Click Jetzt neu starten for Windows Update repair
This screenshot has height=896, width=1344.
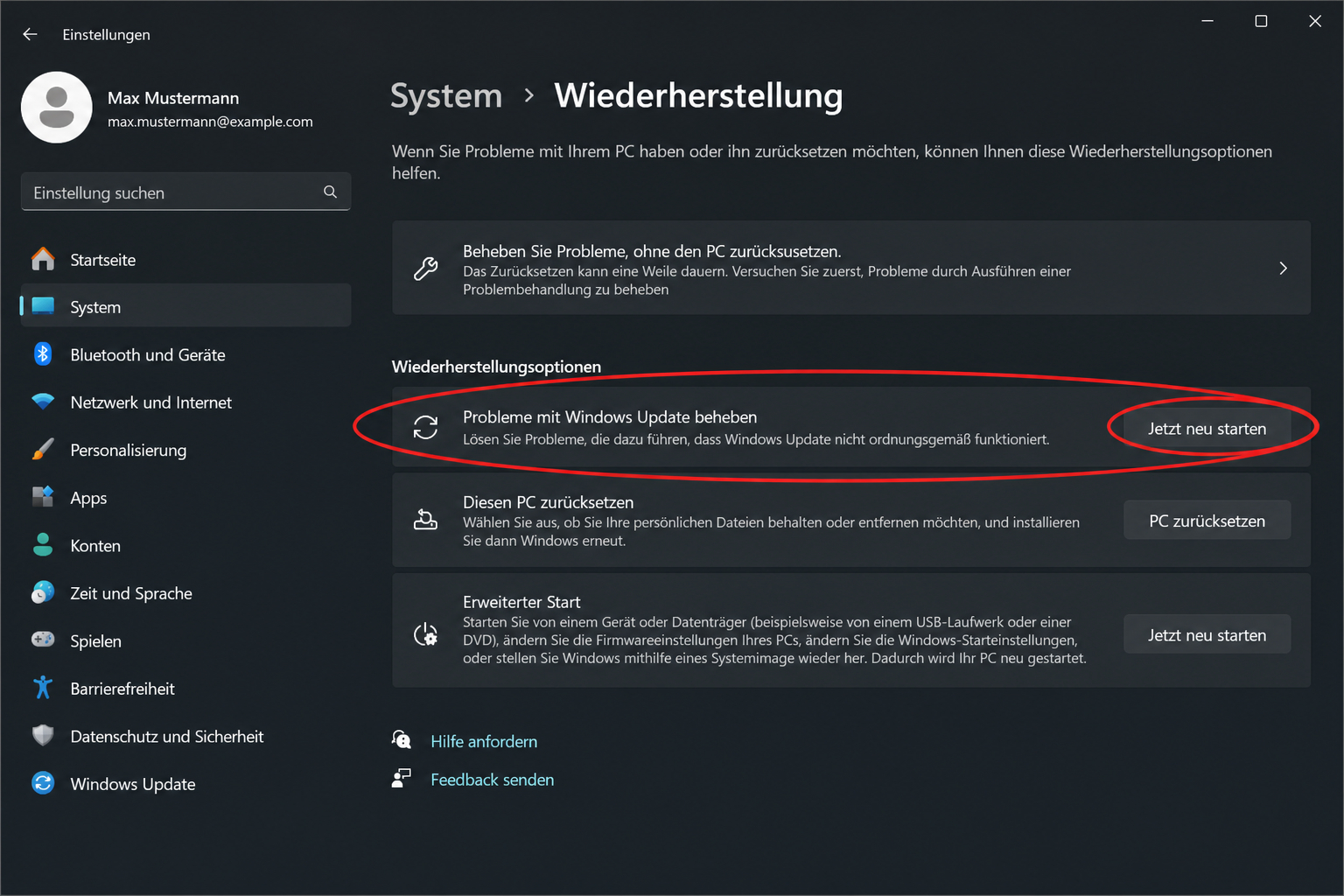pyautogui.click(x=1207, y=429)
